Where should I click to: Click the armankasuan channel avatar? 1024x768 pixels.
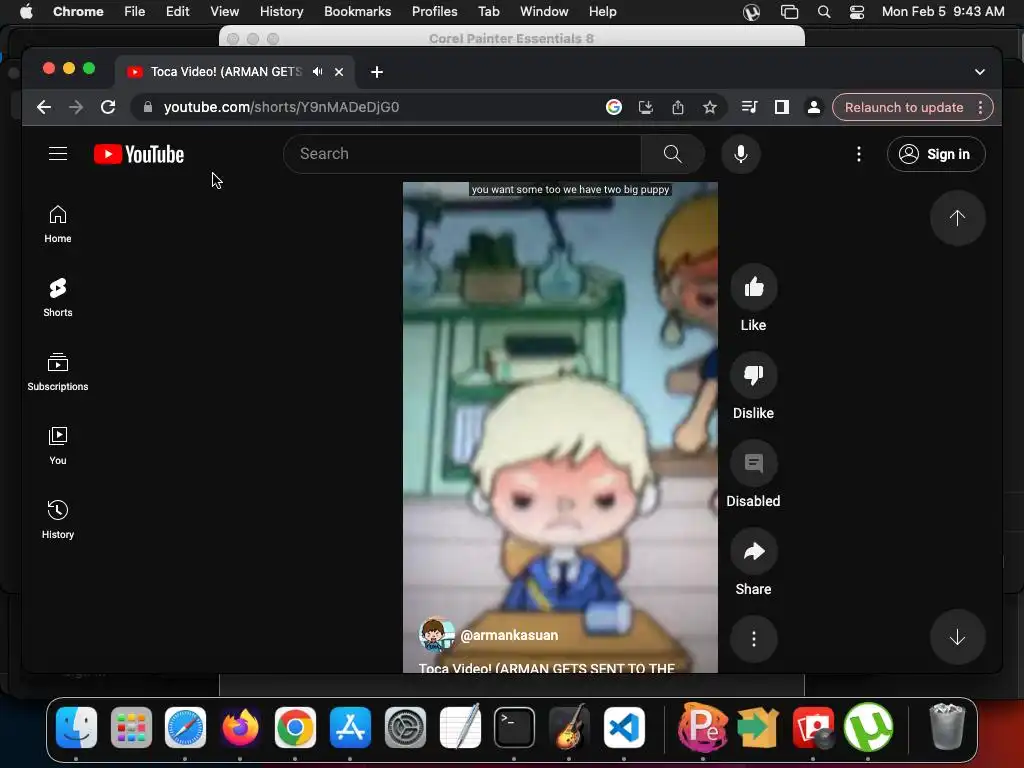(x=436, y=634)
